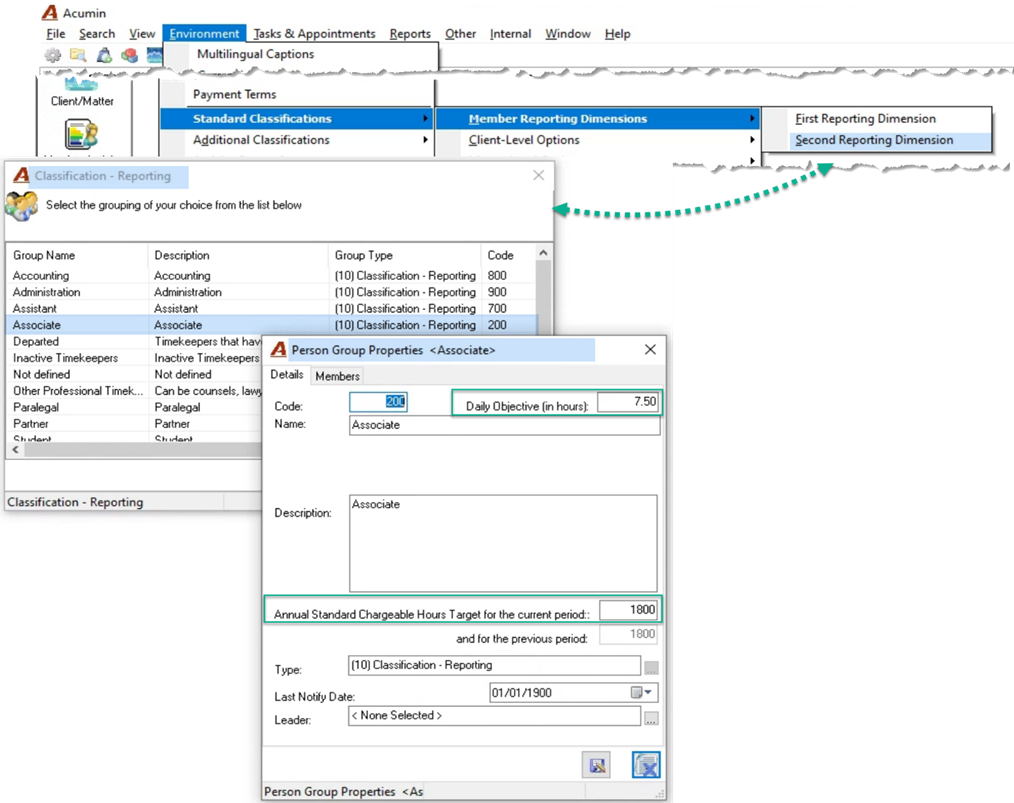This screenshot has height=803, width=1014.
Task: Select the Accounting group row
Action: 272,276
